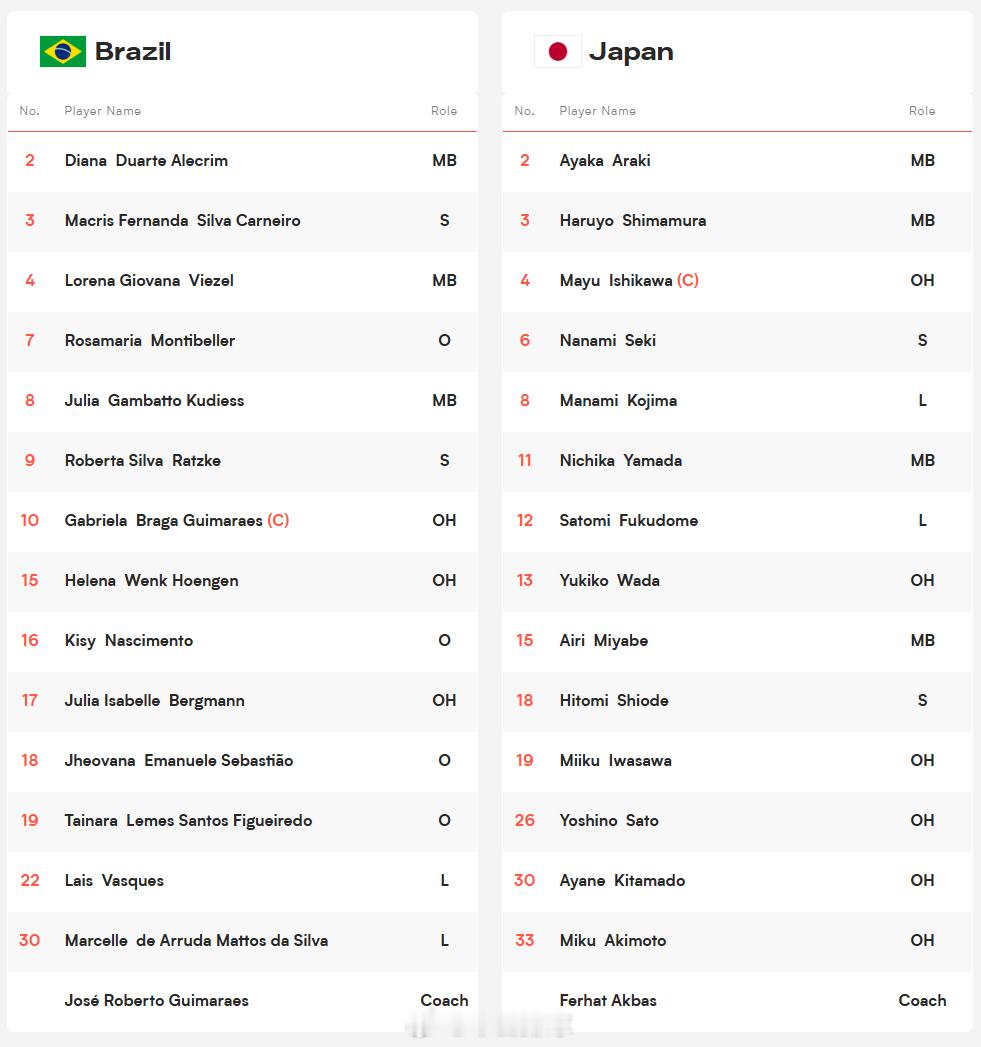Open Julia Isabelle Bergmann row
Screen dimensions: 981x1047
pos(242,701)
